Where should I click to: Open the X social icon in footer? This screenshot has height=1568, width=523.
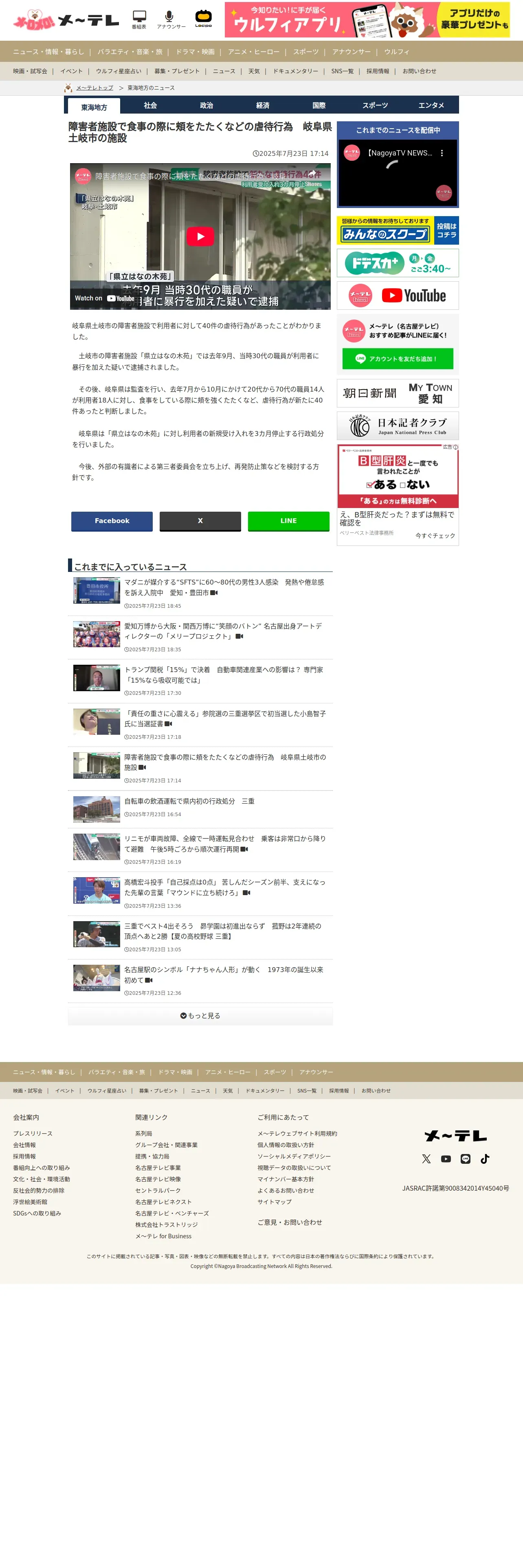point(426,1158)
